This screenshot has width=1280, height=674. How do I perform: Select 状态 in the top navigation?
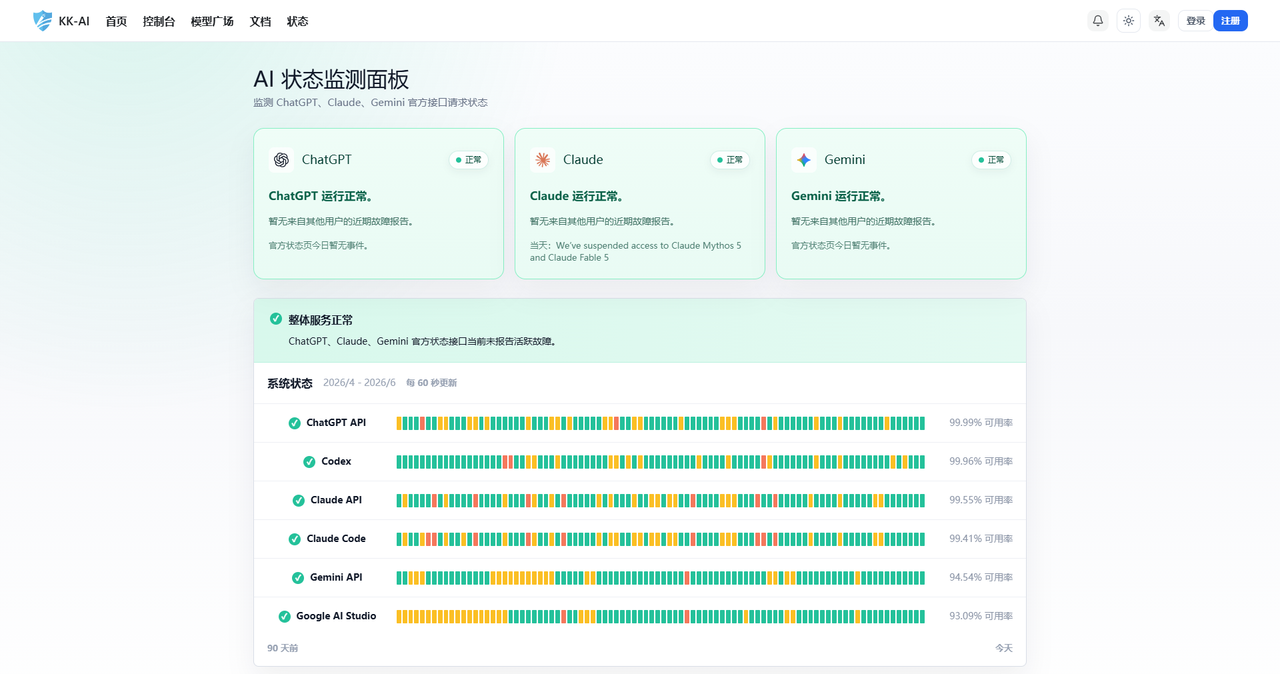click(x=297, y=21)
